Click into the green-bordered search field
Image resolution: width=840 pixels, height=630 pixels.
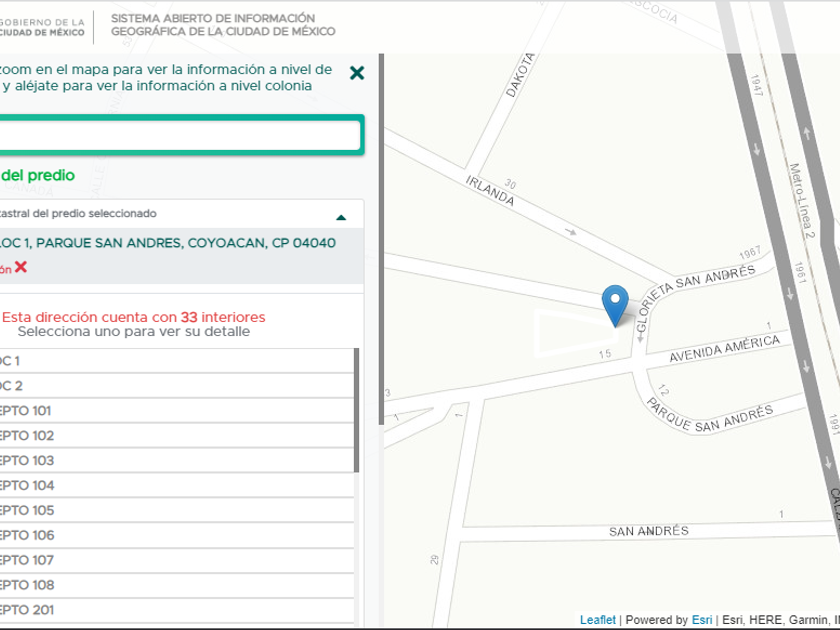(x=179, y=135)
